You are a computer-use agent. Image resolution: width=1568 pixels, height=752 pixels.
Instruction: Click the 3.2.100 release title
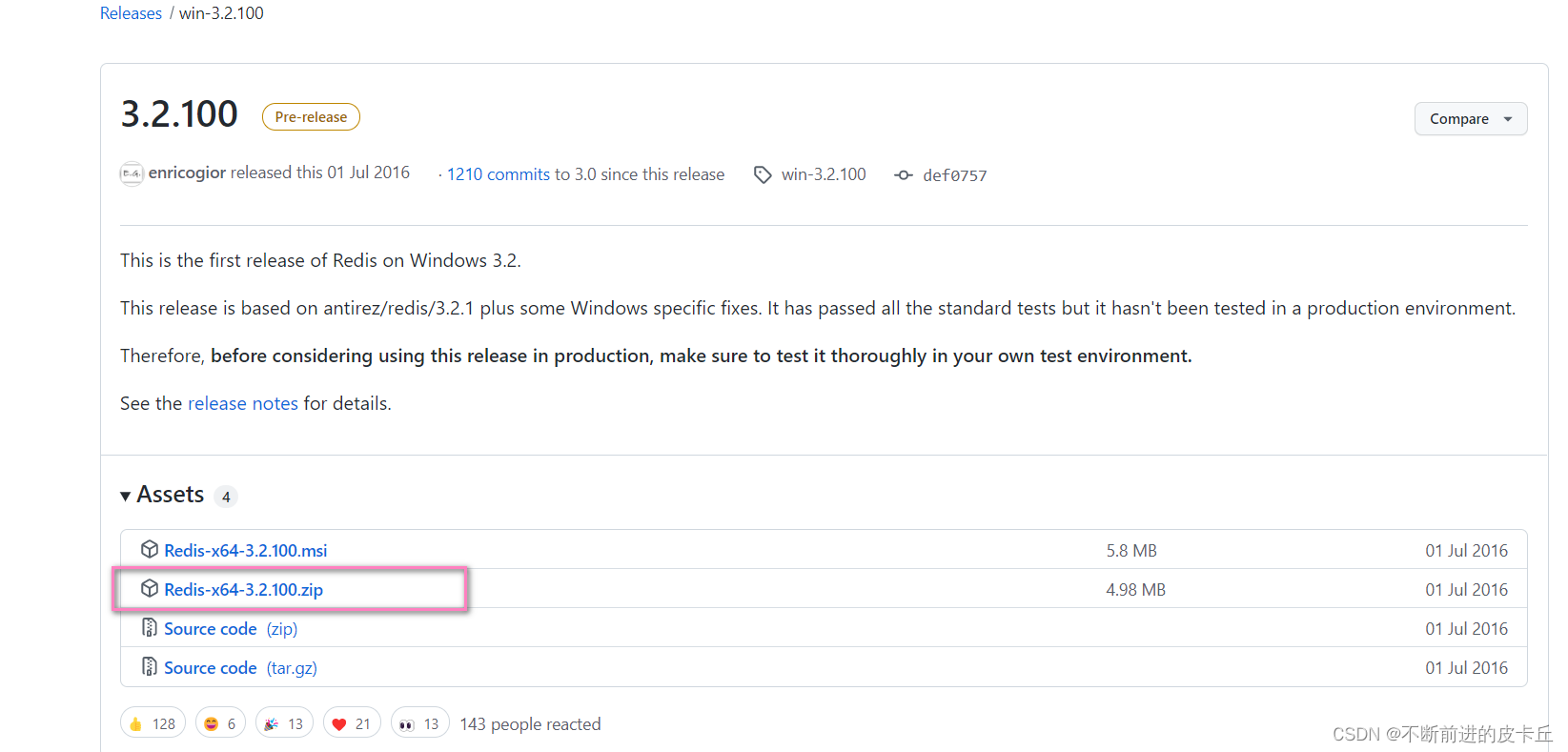coord(179,114)
